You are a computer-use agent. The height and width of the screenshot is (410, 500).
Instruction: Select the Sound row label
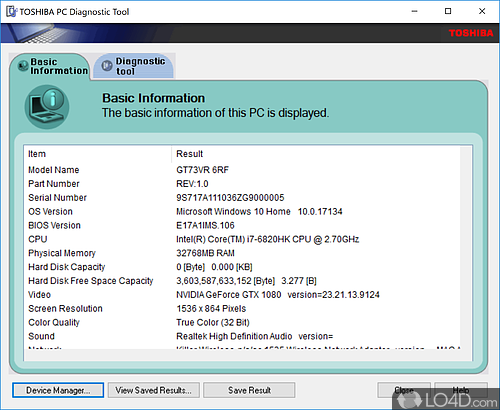41,336
